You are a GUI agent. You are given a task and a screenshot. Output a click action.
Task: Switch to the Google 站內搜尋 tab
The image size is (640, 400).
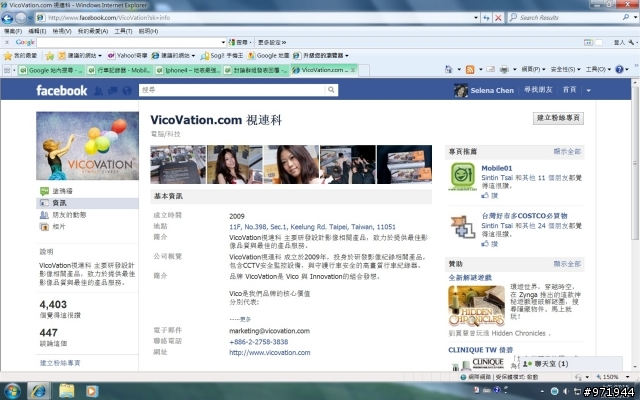tap(51, 70)
